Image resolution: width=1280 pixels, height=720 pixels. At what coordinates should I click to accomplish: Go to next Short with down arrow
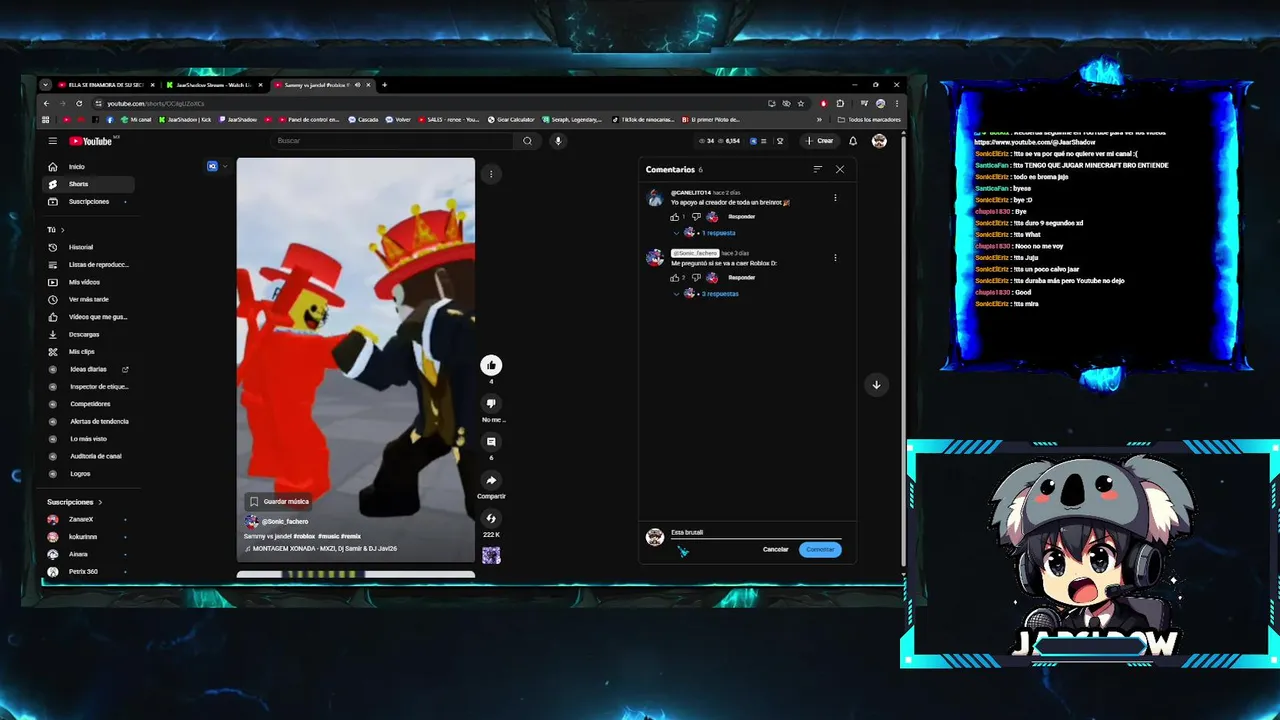(876, 385)
